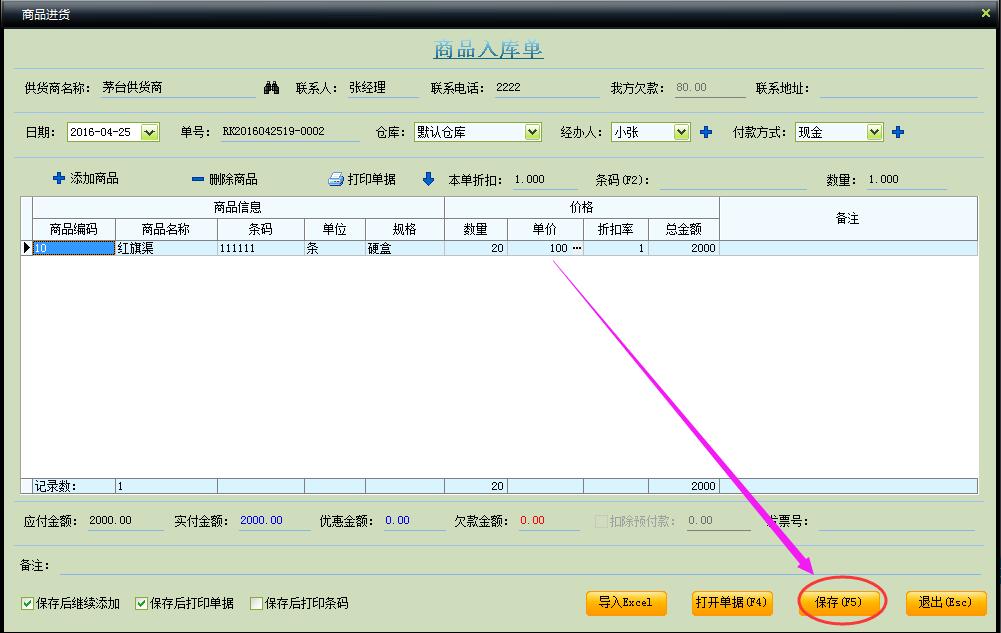Click the row indicator arrow of row 10
The image size is (1001, 633).
[27, 248]
